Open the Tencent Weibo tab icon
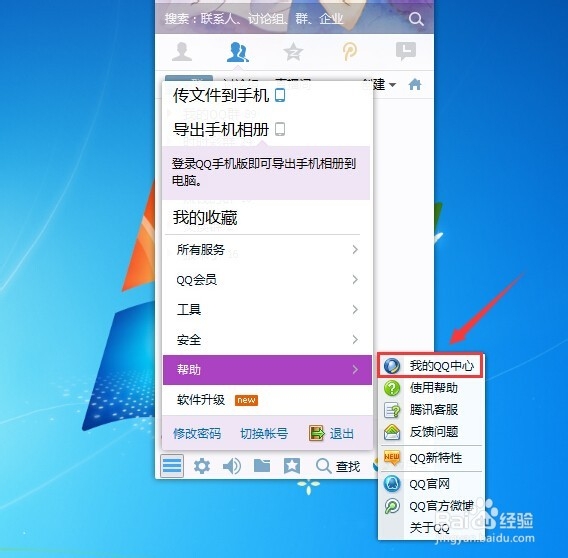568x558 pixels. pos(350,51)
